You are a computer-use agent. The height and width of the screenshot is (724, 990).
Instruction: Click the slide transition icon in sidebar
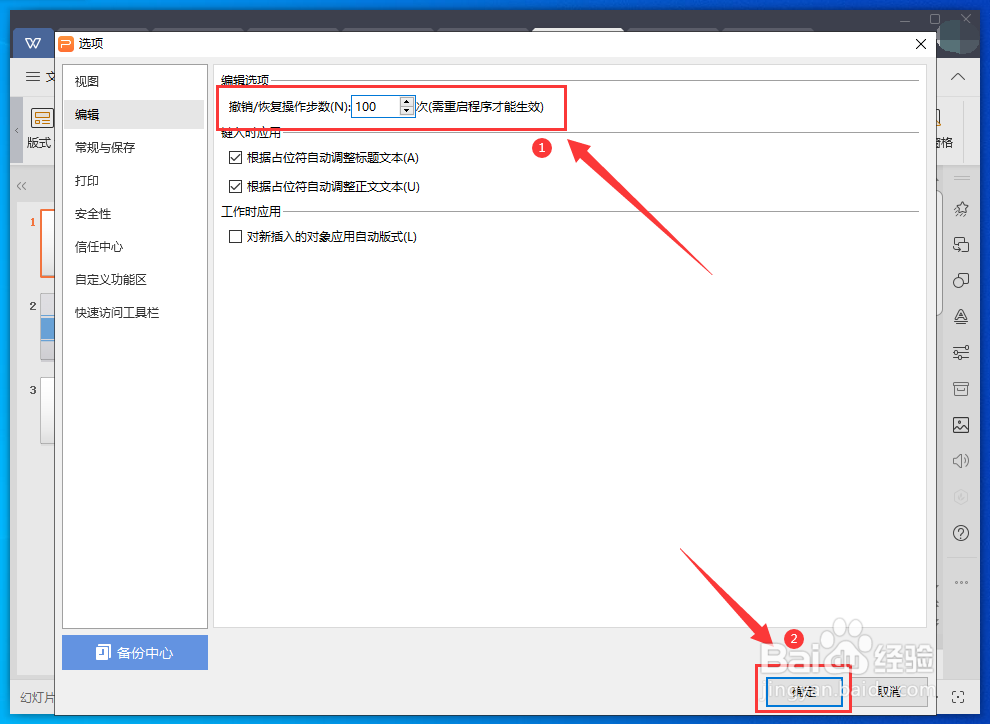tap(961, 245)
